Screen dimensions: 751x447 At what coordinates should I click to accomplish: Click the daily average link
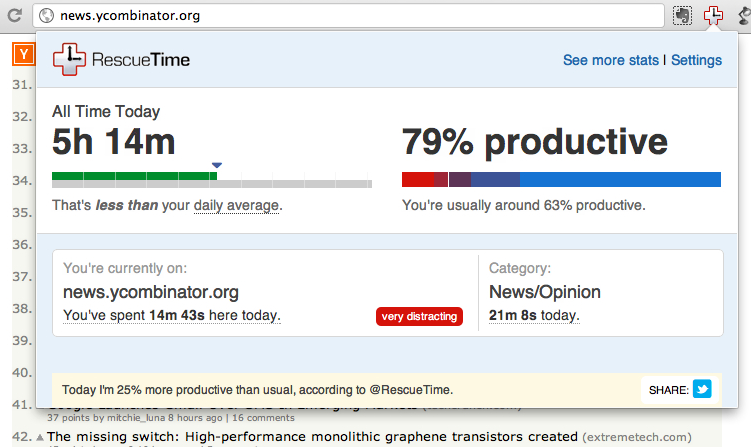pos(236,205)
